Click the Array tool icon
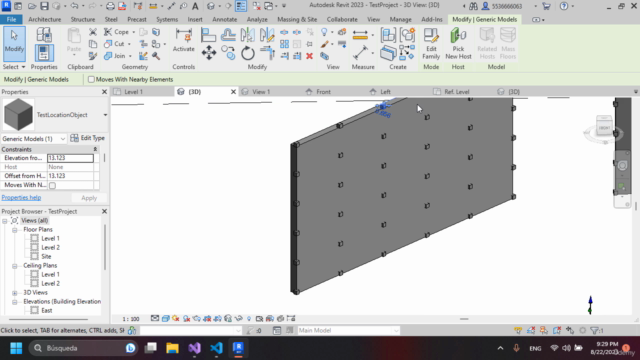Image resolution: width=640 pixels, height=360 pixels. click(x=284, y=44)
